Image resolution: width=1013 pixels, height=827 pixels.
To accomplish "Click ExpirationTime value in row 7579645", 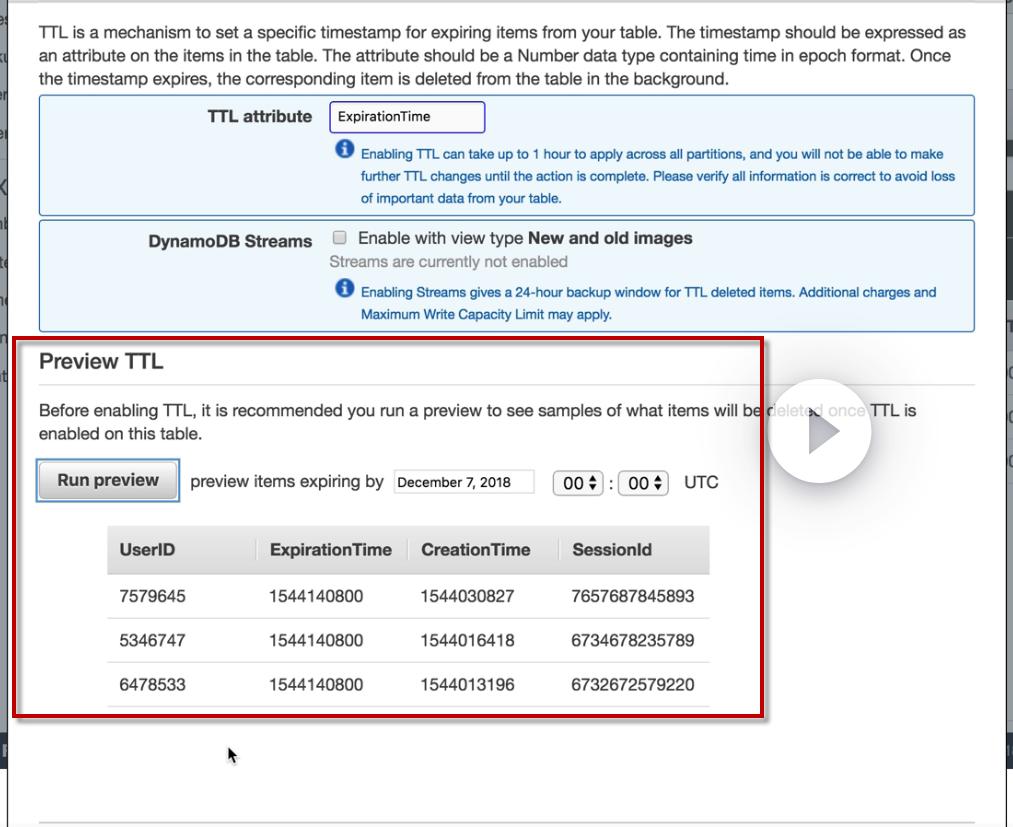I will [316, 596].
